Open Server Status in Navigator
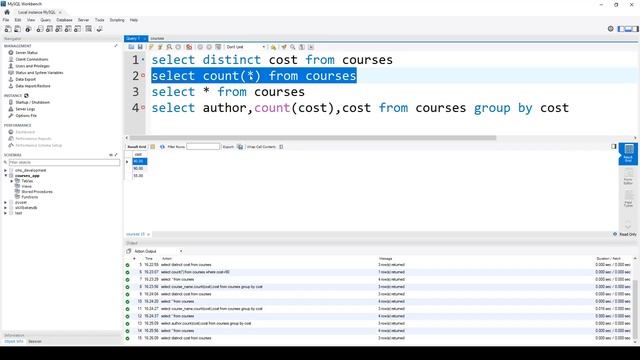Viewport: 640px width, 360px height. pyautogui.click(x=26, y=53)
